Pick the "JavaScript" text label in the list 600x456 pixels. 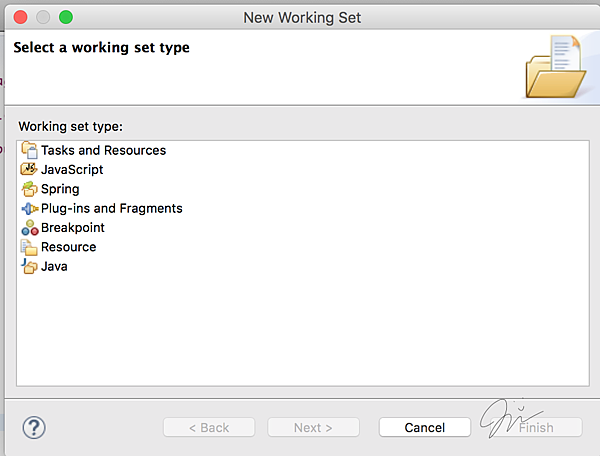coord(72,170)
